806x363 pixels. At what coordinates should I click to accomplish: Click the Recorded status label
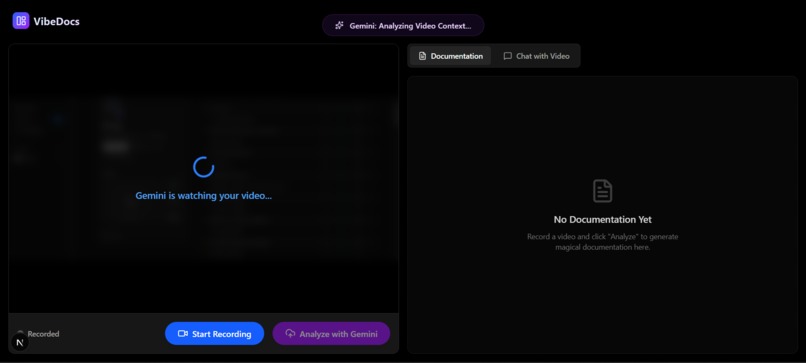(x=43, y=334)
